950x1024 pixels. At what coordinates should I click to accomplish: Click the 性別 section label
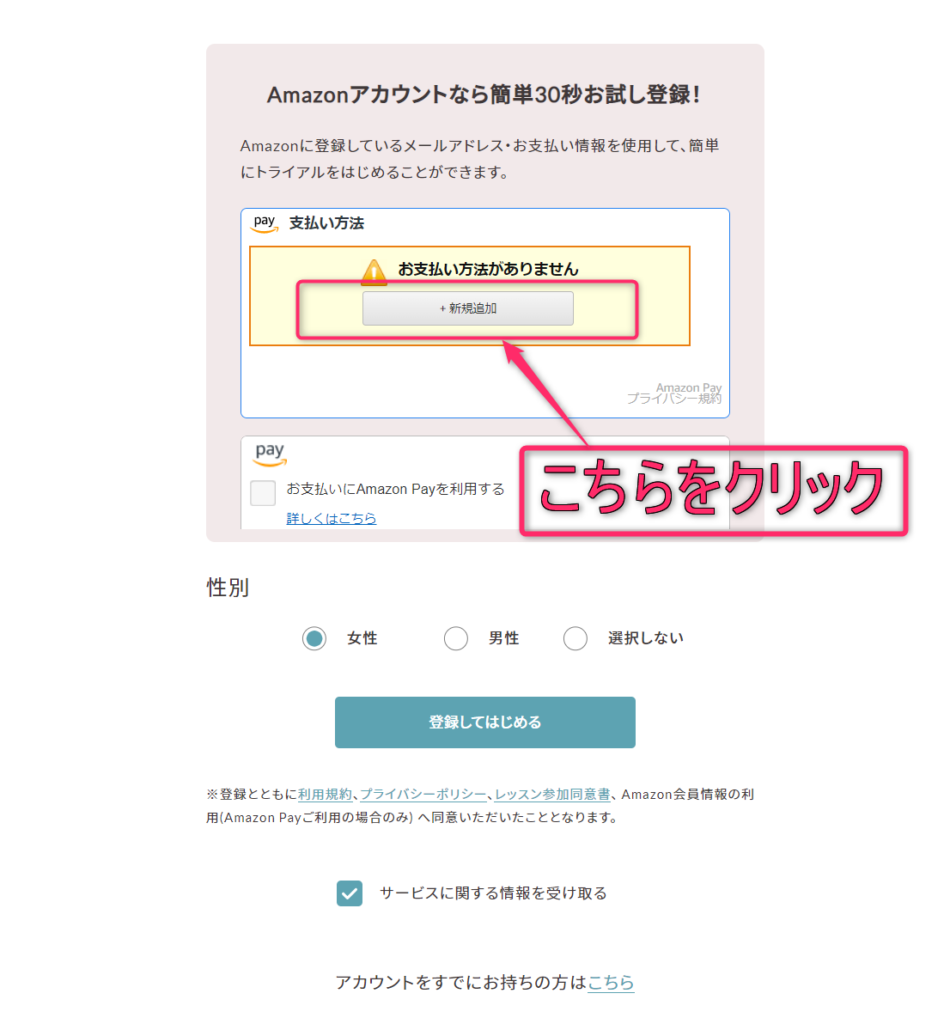click(228, 588)
